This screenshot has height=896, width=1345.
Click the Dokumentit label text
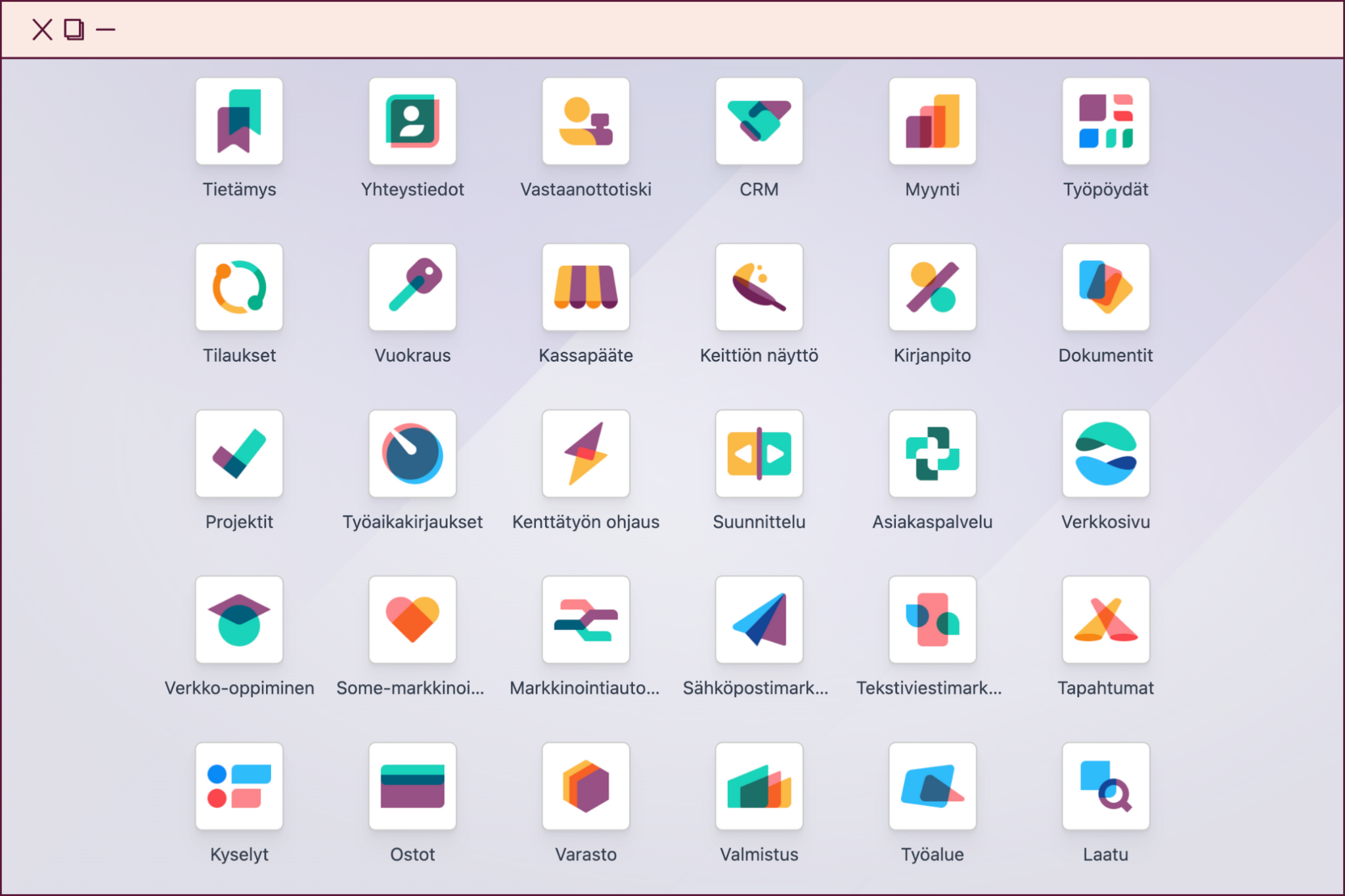point(1105,356)
